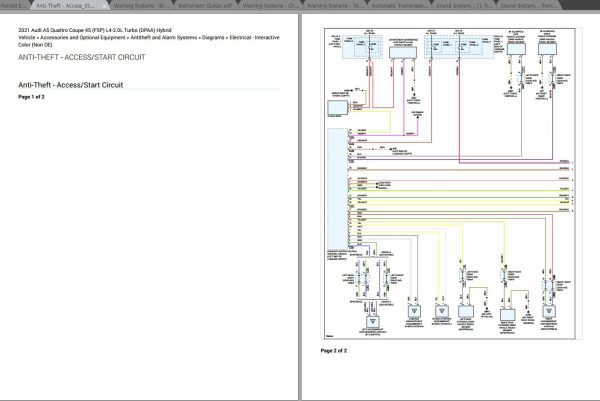Switch to the Sound System (1) tab
The height and width of the screenshot is (401, 600).
click(x=464, y=5)
